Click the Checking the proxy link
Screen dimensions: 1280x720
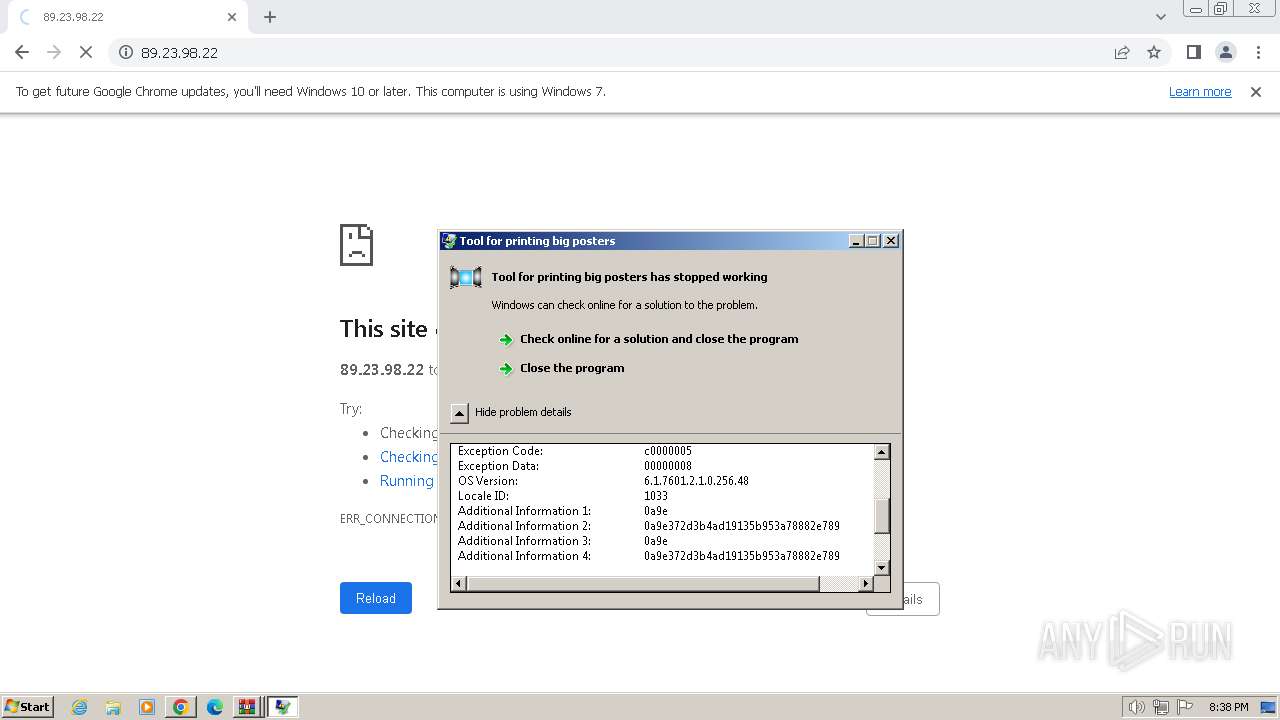[408, 456]
